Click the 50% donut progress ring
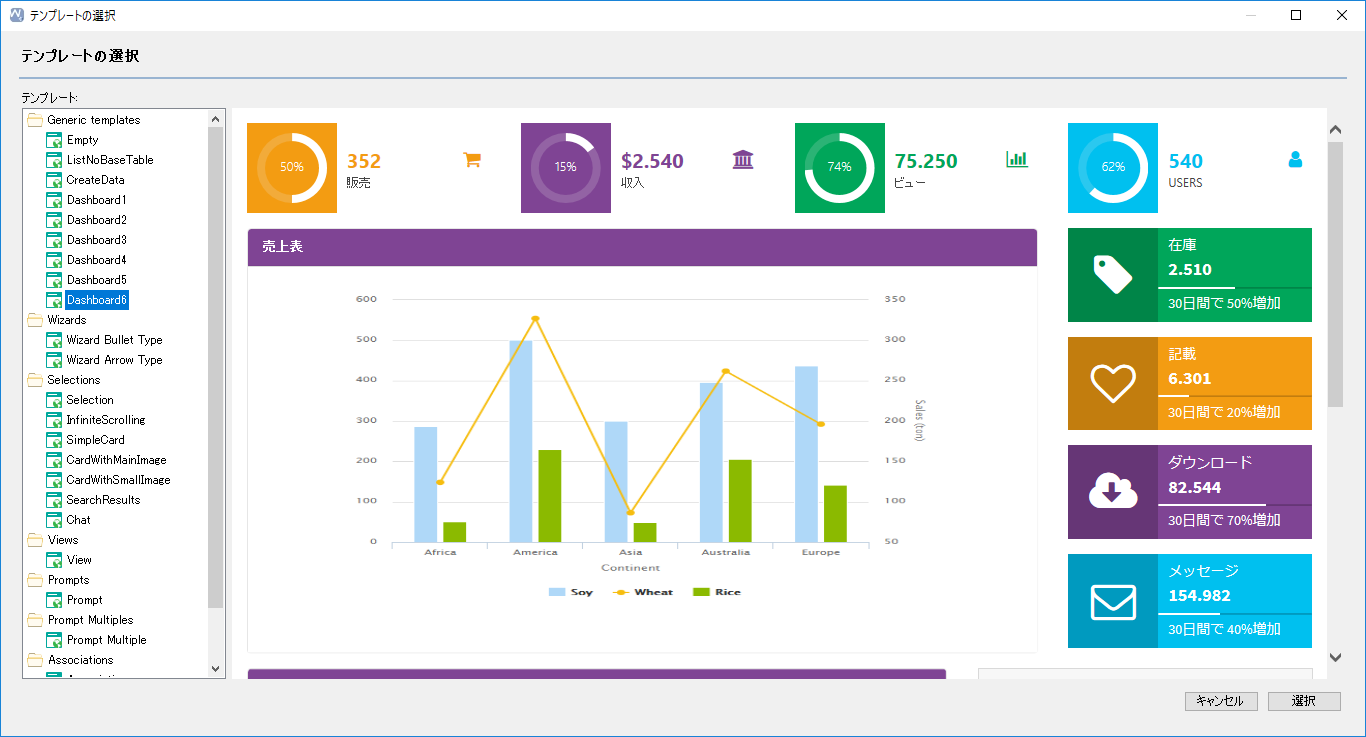1366x737 pixels. [292, 168]
